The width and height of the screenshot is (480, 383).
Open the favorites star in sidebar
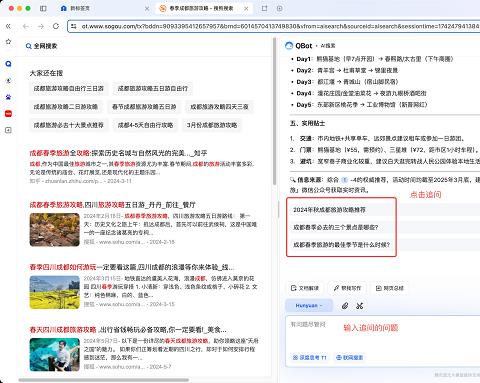tap(8, 42)
